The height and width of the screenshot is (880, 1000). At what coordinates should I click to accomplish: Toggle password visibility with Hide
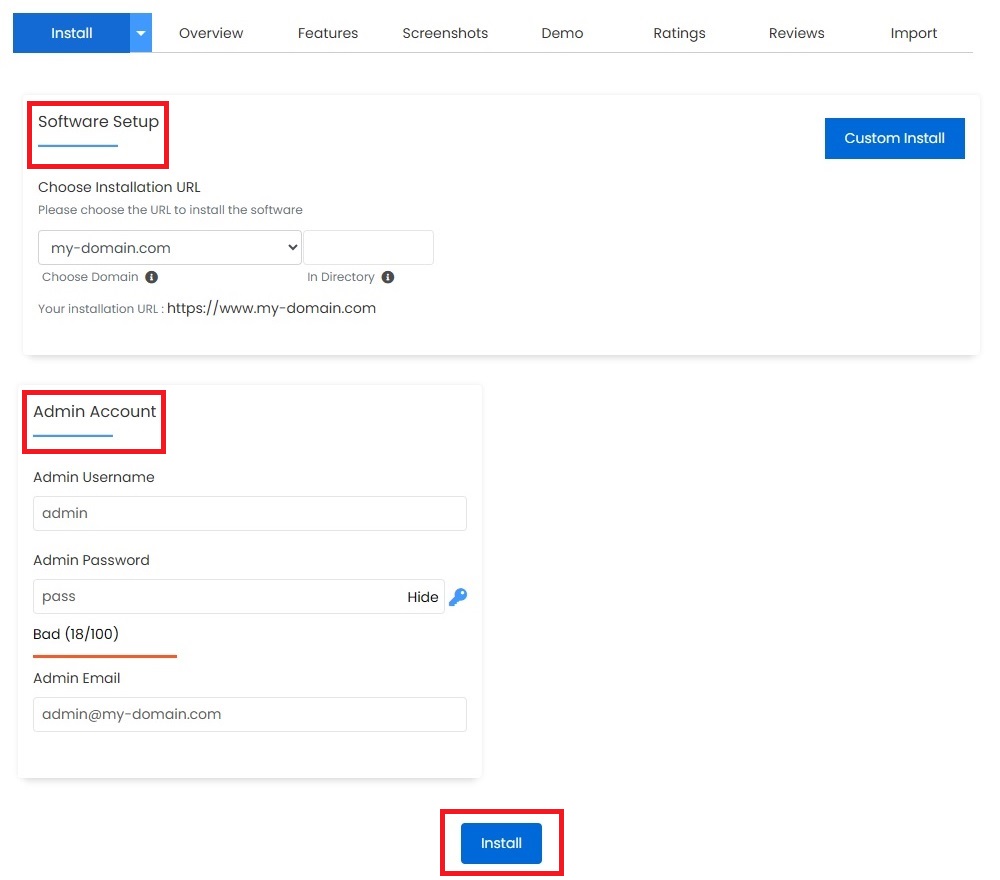pos(422,597)
